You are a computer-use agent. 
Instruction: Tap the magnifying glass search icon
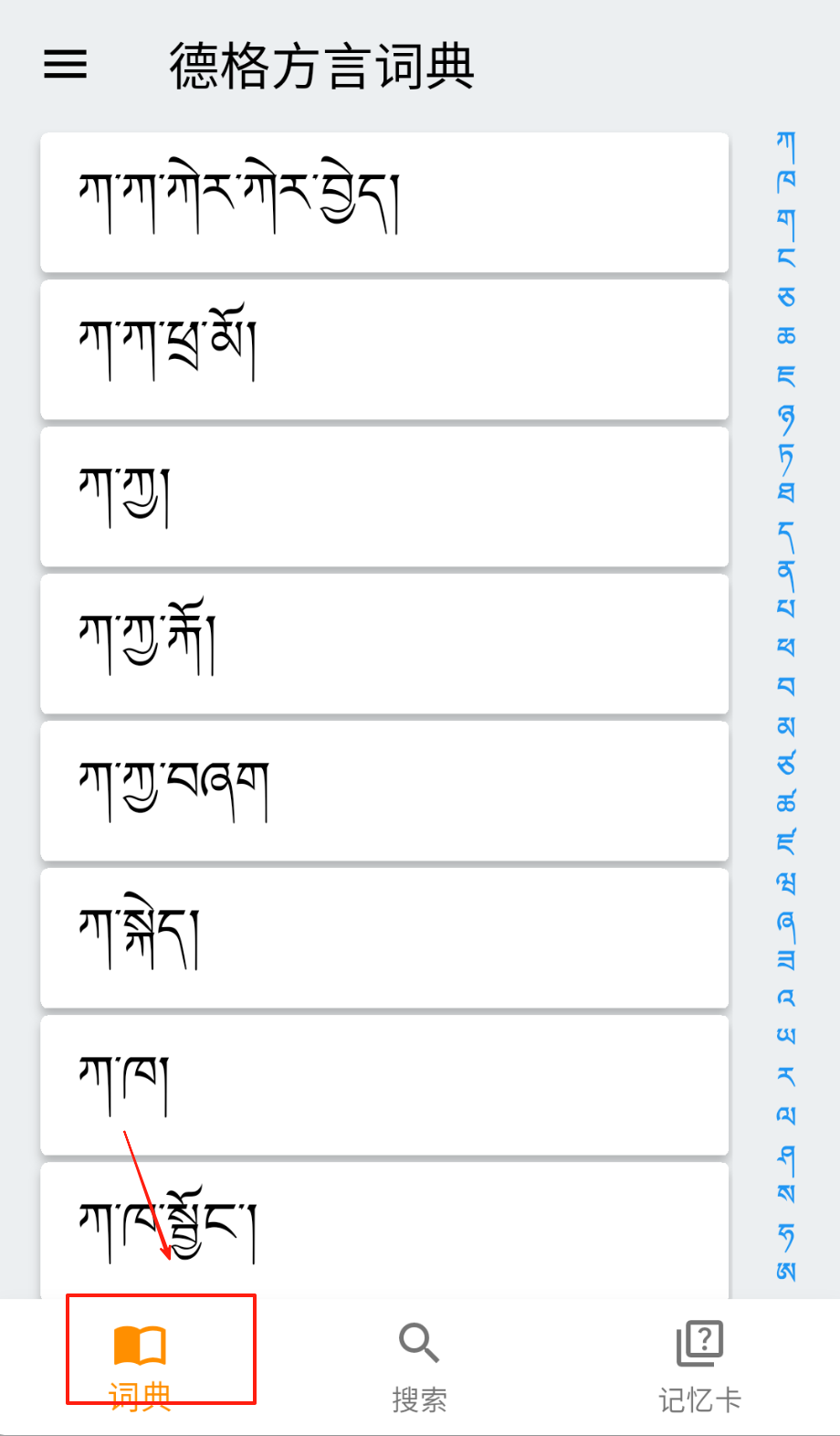point(419,1343)
